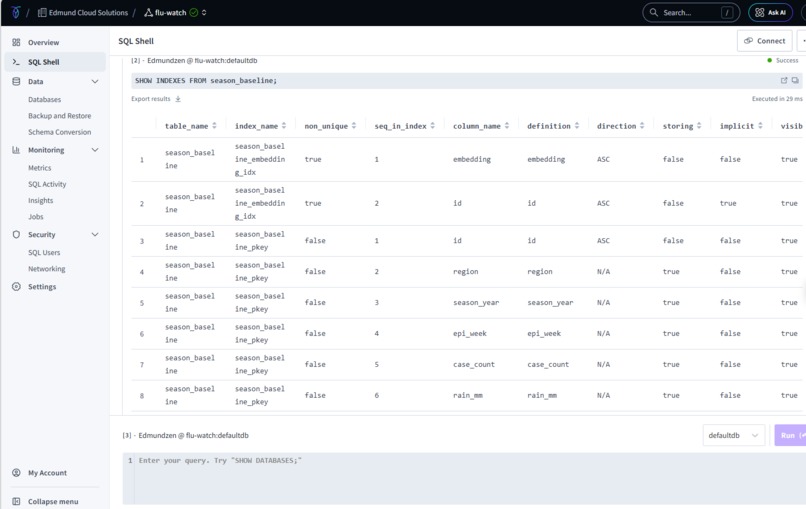
Task: Click Export results download icon
Action: tap(178, 99)
